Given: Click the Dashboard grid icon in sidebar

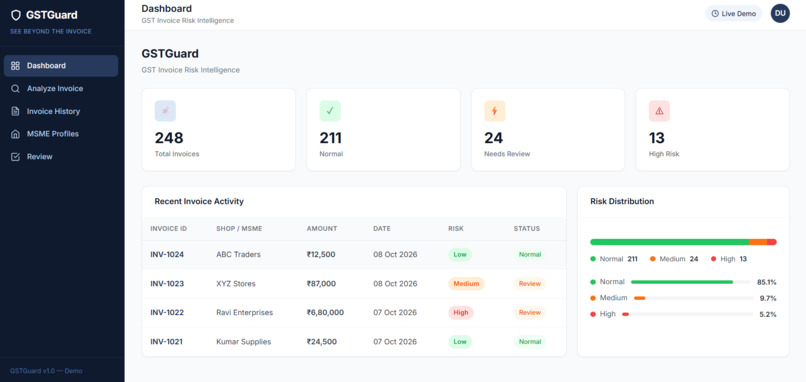Looking at the screenshot, I should point(15,66).
